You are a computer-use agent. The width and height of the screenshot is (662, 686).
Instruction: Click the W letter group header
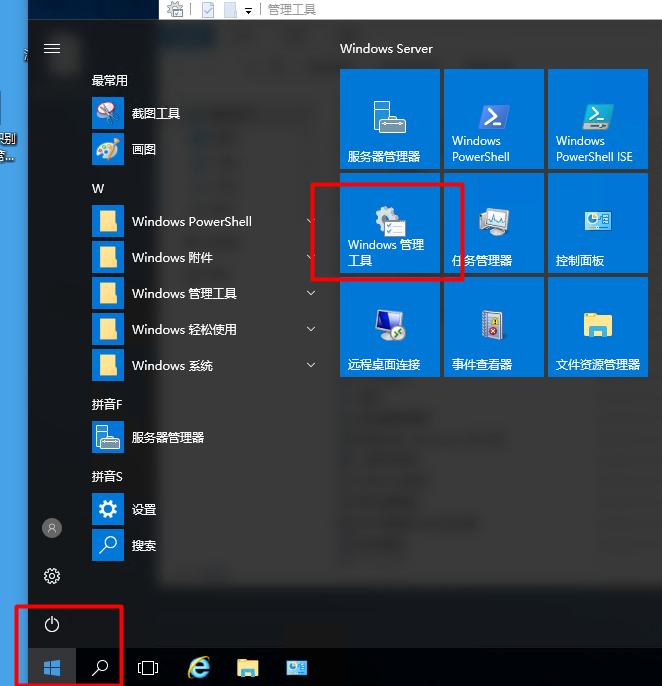(98, 189)
